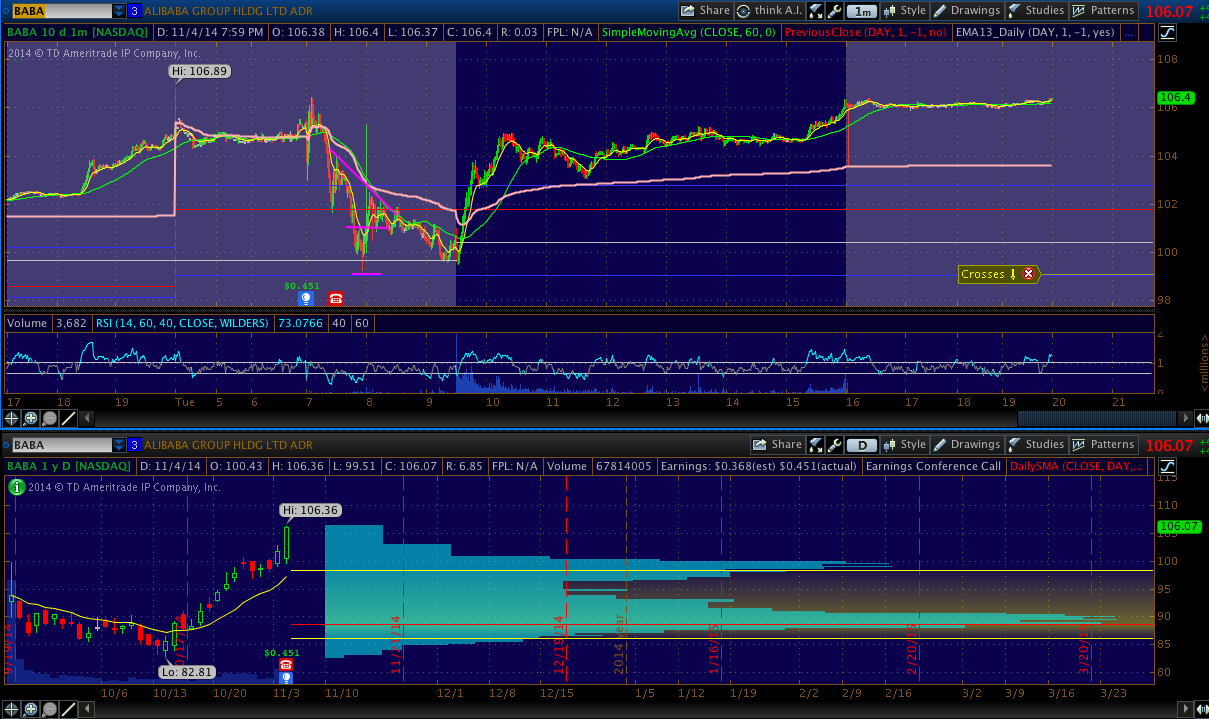Viewport: 1209px width, 719px height.
Task: Click the green info icon, lower chart
Action: click(x=16, y=487)
